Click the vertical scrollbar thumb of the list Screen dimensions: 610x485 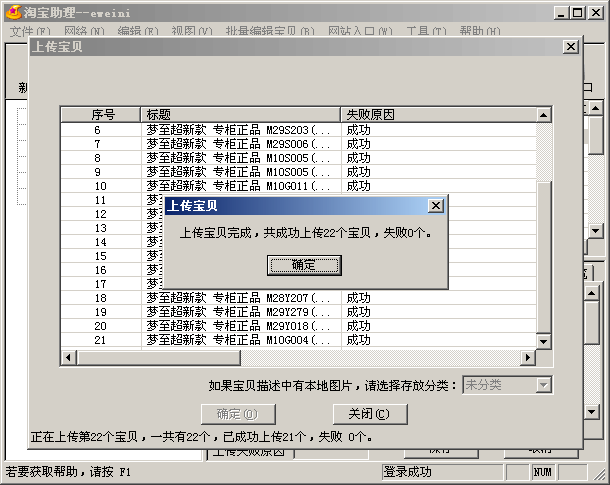(x=543, y=257)
